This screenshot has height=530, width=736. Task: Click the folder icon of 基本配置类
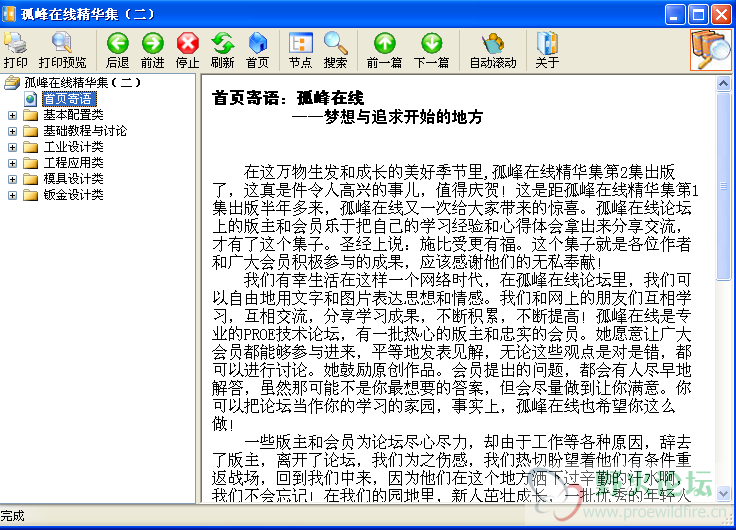(31, 115)
